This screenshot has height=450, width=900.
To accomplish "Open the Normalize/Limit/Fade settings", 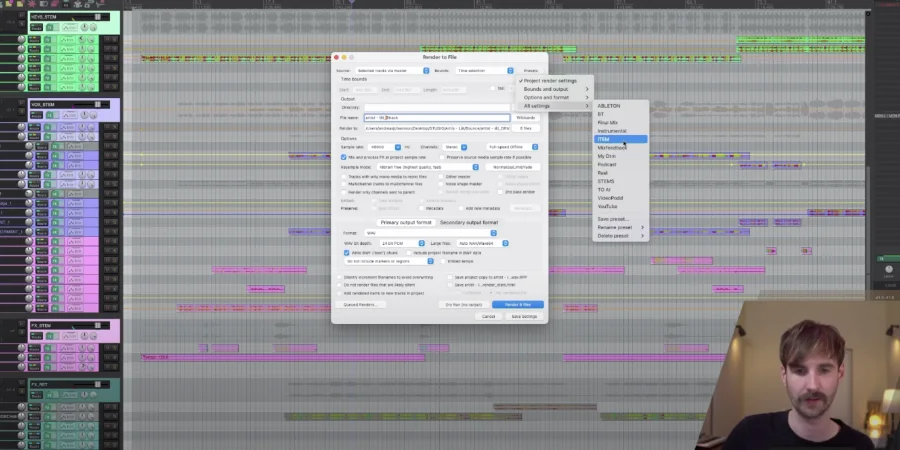I will click(513, 167).
